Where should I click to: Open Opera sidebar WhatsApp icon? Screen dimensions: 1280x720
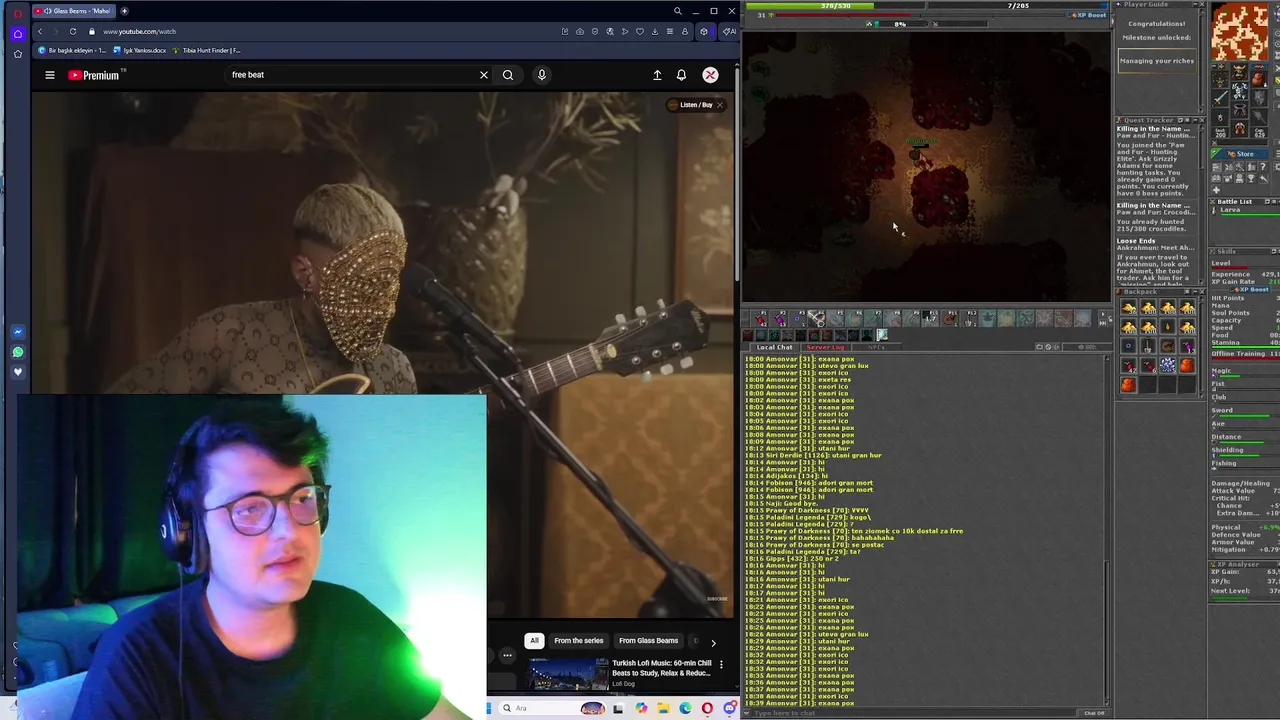coord(17,352)
